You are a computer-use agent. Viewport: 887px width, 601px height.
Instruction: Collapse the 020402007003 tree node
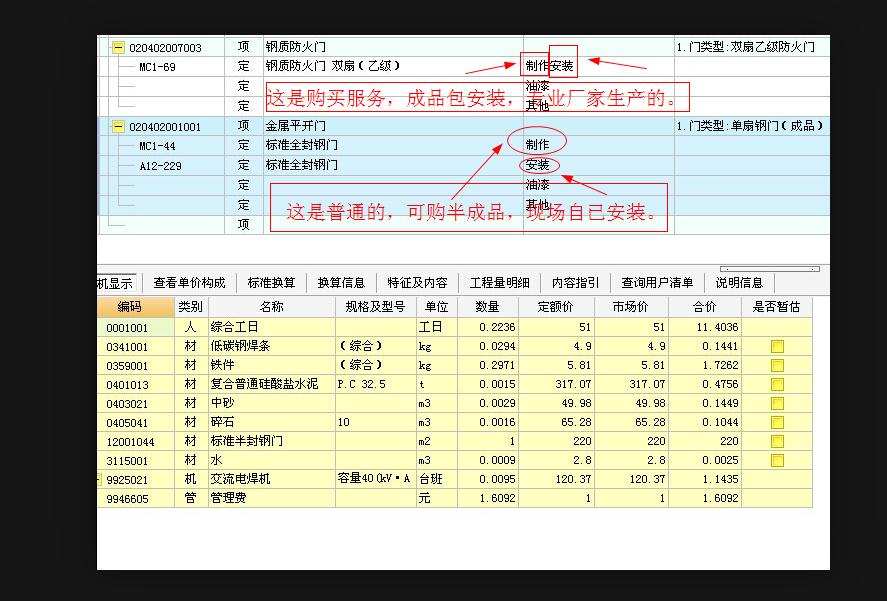point(118,48)
